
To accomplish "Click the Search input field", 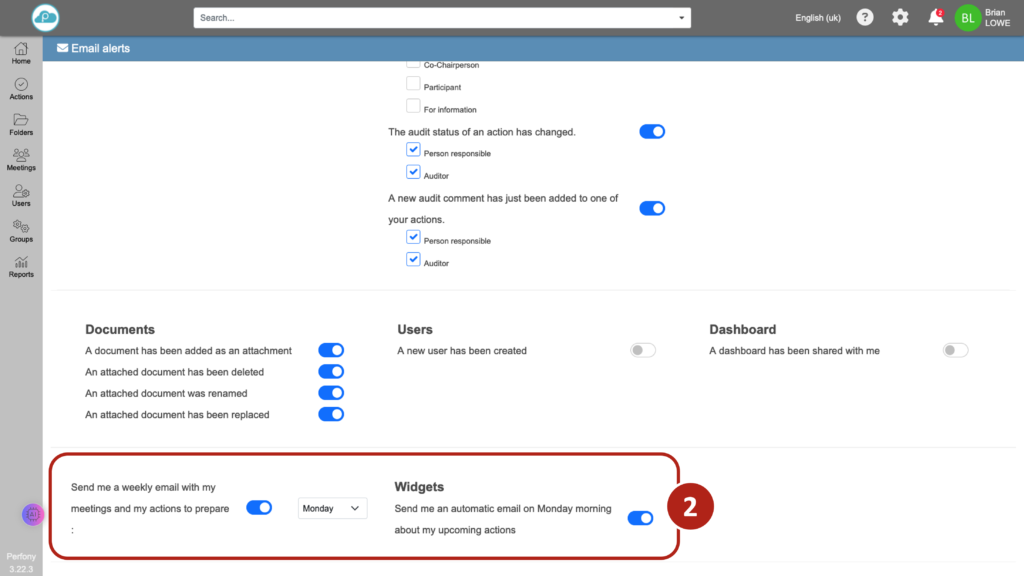I will click(x=430, y=18).
